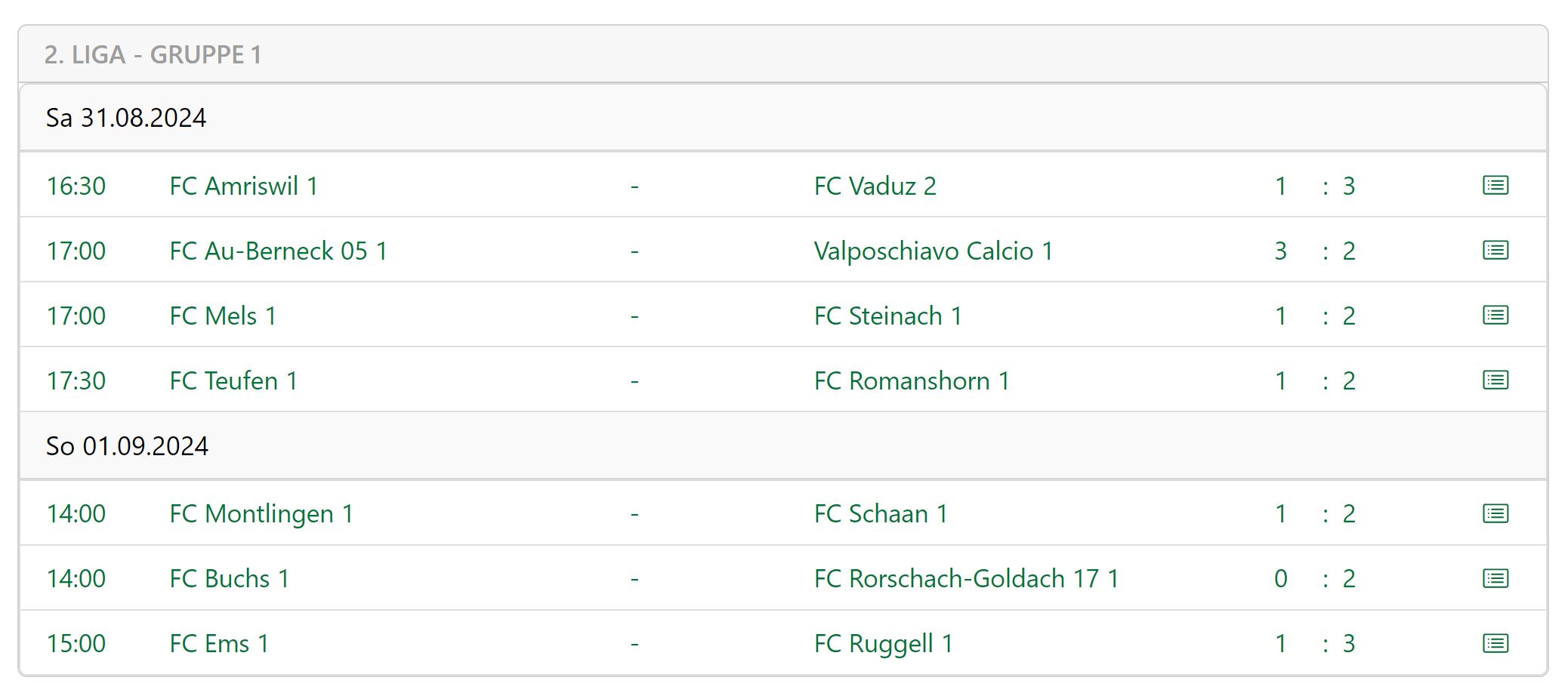Go to FC Romanshorn 1 team
This screenshot has height=696, width=1568.
(911, 380)
